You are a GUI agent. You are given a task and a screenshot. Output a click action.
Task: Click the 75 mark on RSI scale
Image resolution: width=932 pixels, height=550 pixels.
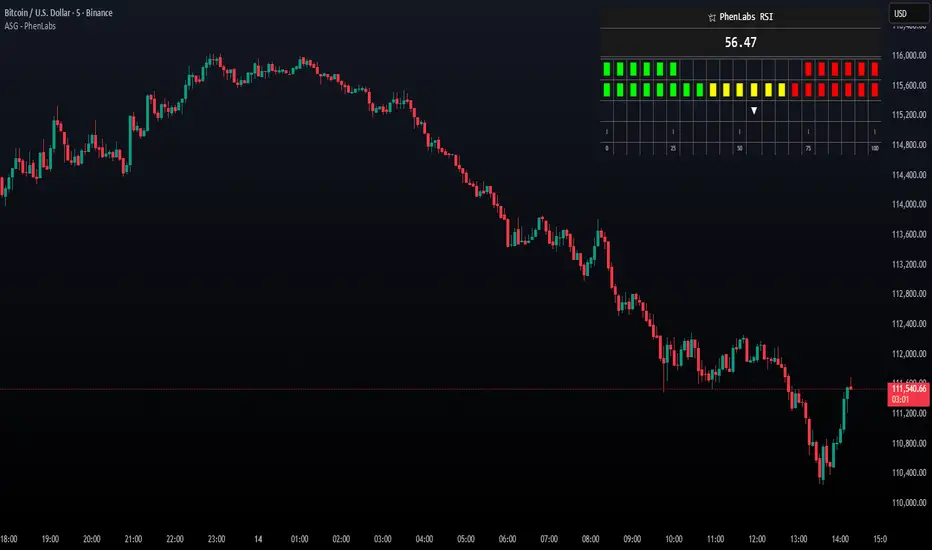click(x=808, y=148)
